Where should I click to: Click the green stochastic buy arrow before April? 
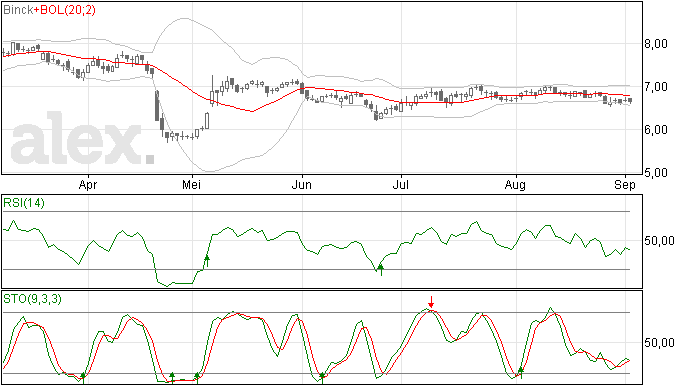coord(83,378)
